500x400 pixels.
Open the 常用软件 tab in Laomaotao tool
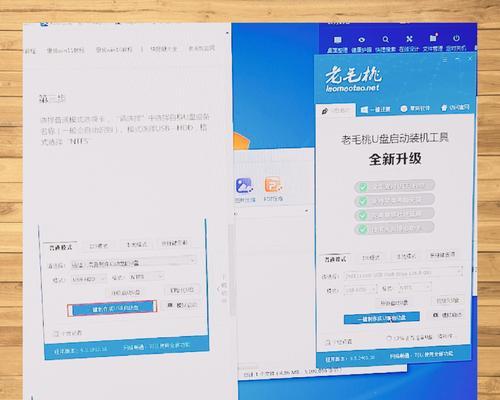415,108
